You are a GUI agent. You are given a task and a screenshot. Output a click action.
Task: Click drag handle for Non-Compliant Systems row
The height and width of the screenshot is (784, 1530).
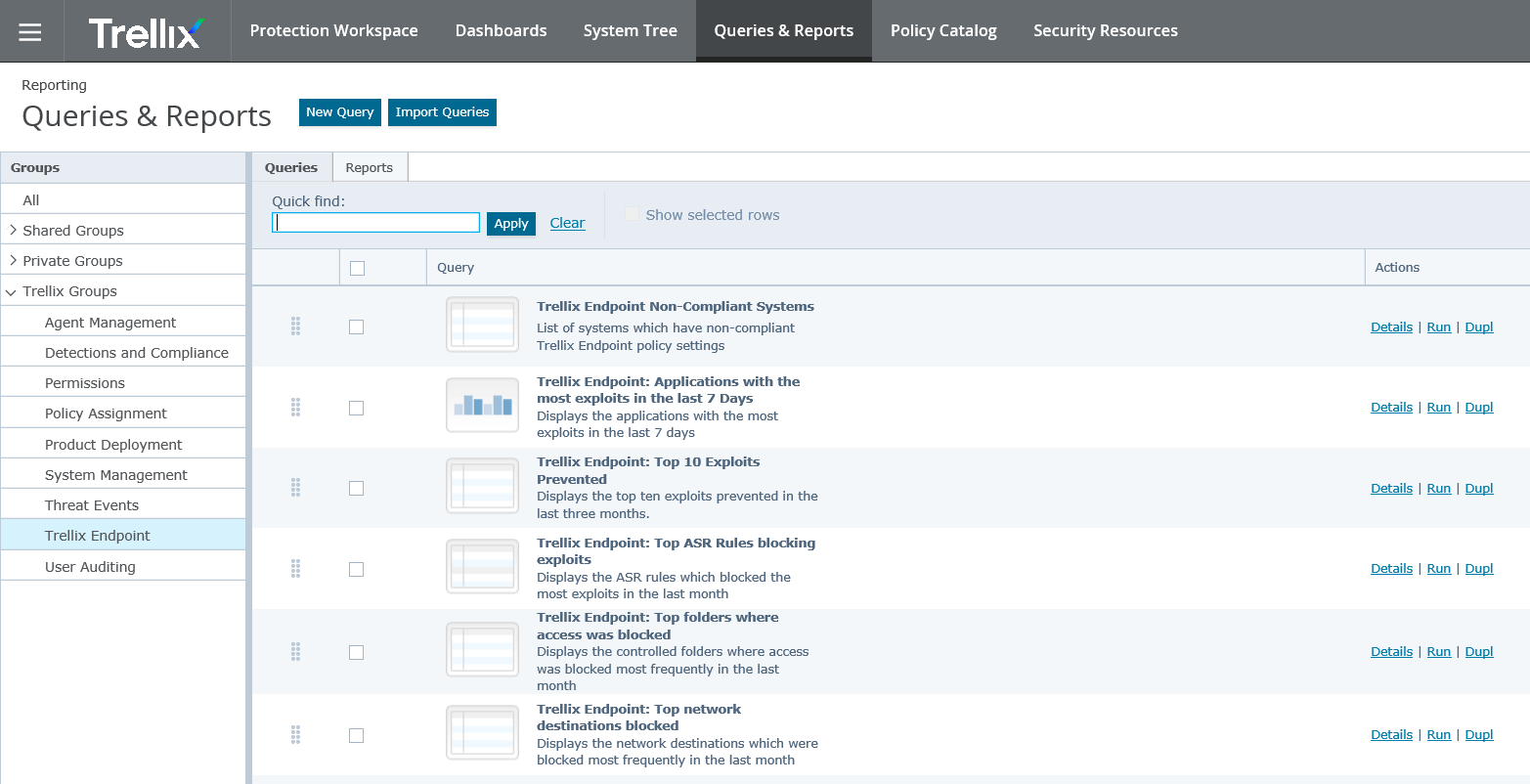pos(295,327)
